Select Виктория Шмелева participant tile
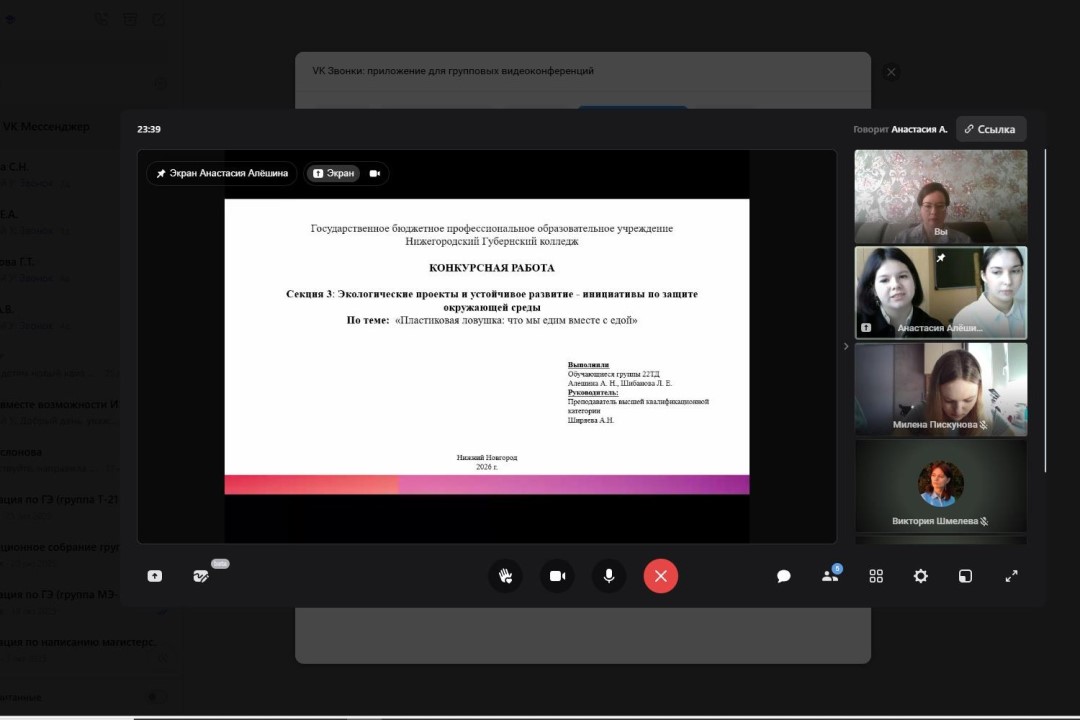This screenshot has height=720, width=1080. (940, 487)
